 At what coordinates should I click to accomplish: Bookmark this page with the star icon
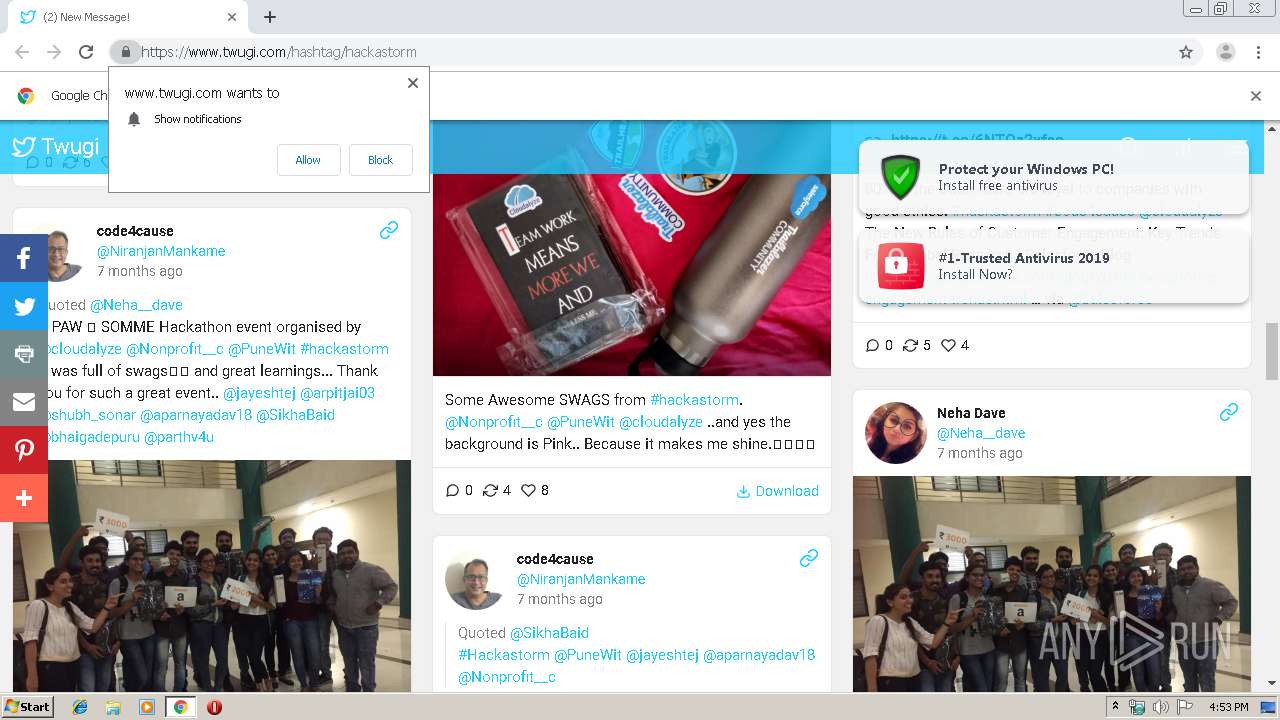click(x=1186, y=52)
